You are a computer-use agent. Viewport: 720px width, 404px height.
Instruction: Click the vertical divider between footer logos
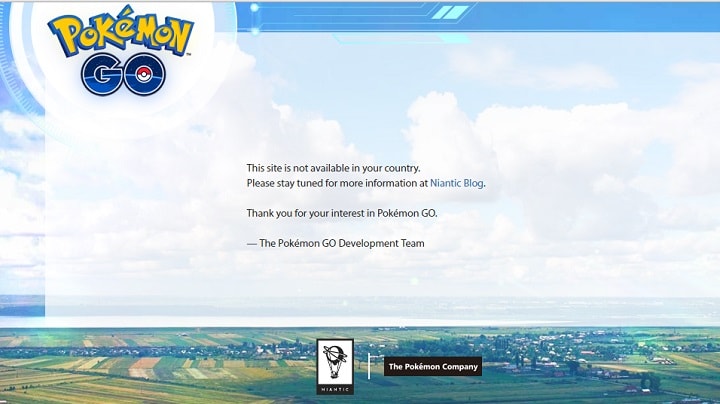point(369,366)
